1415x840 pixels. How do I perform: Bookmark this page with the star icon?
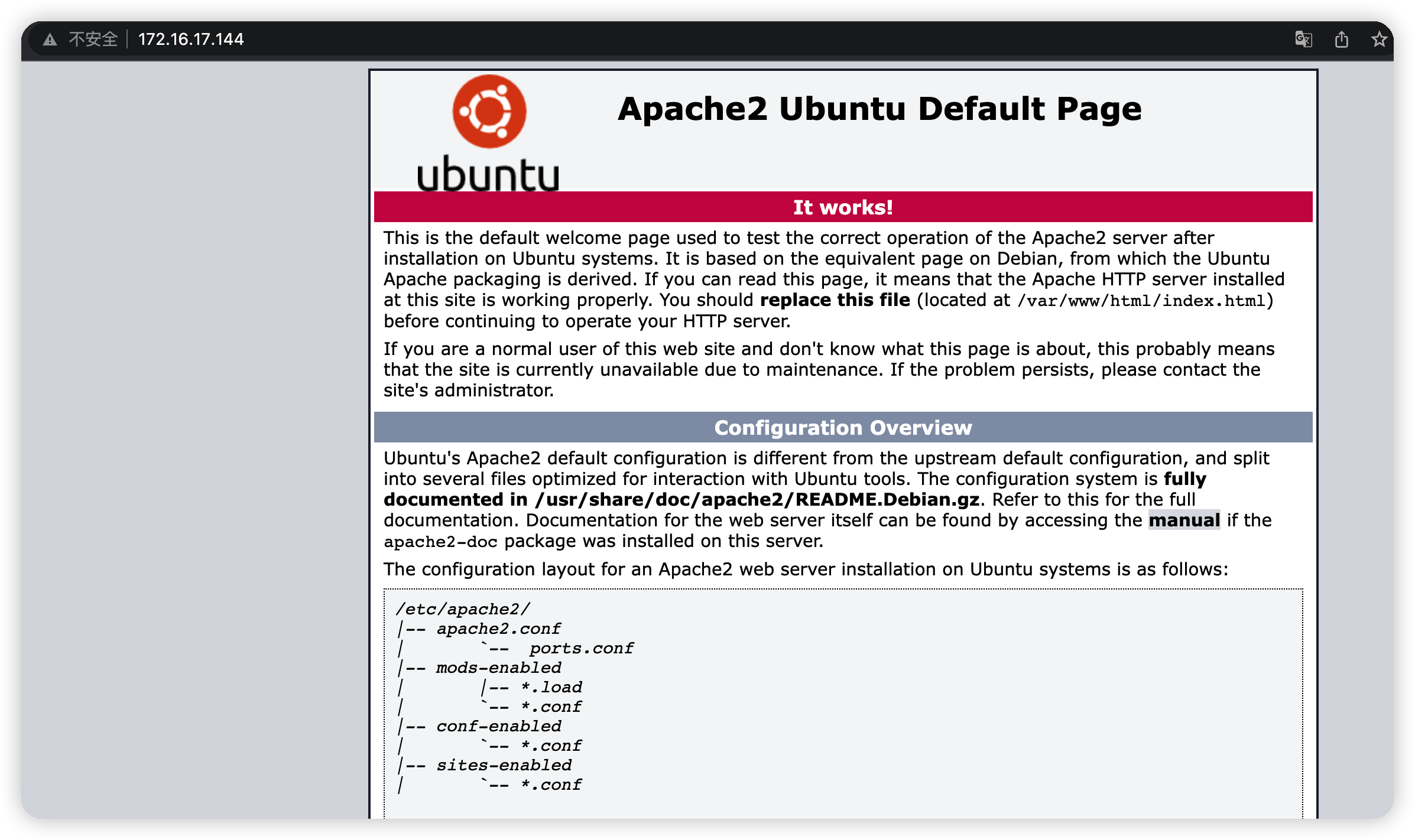tap(1379, 40)
